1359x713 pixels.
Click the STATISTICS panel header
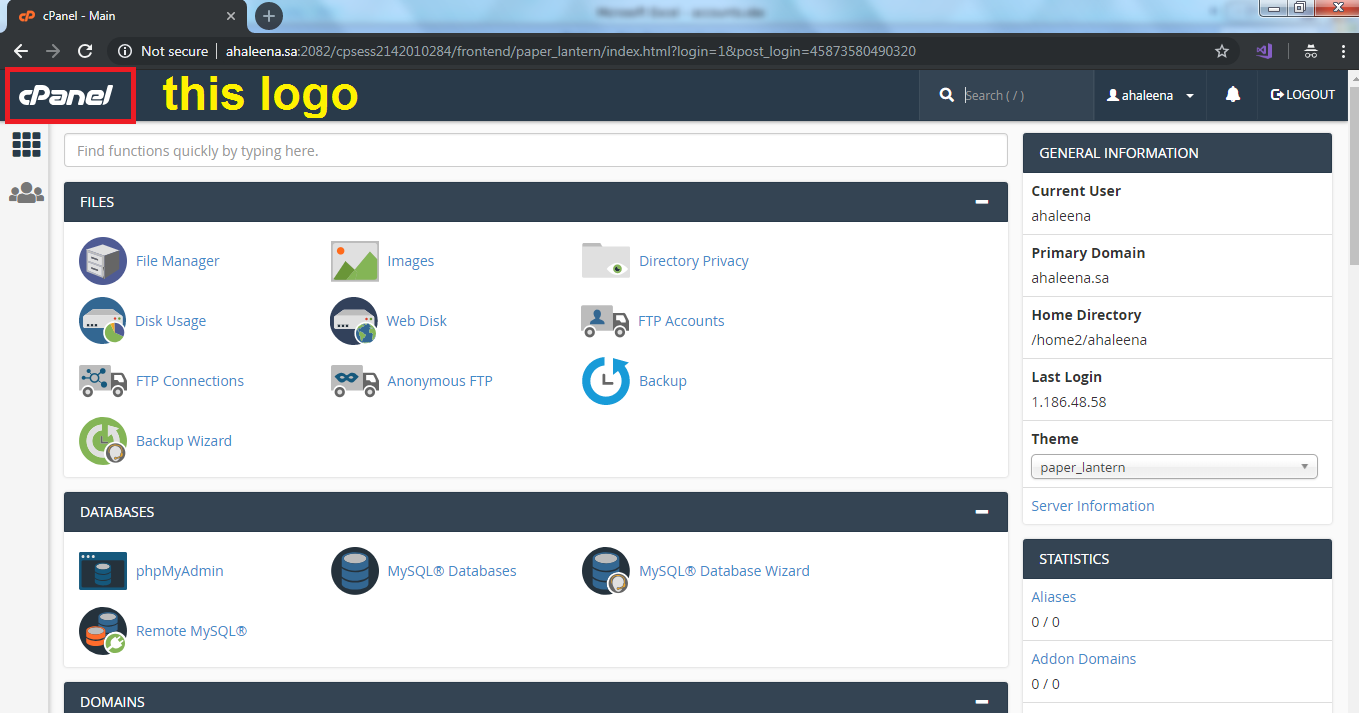tap(1178, 559)
